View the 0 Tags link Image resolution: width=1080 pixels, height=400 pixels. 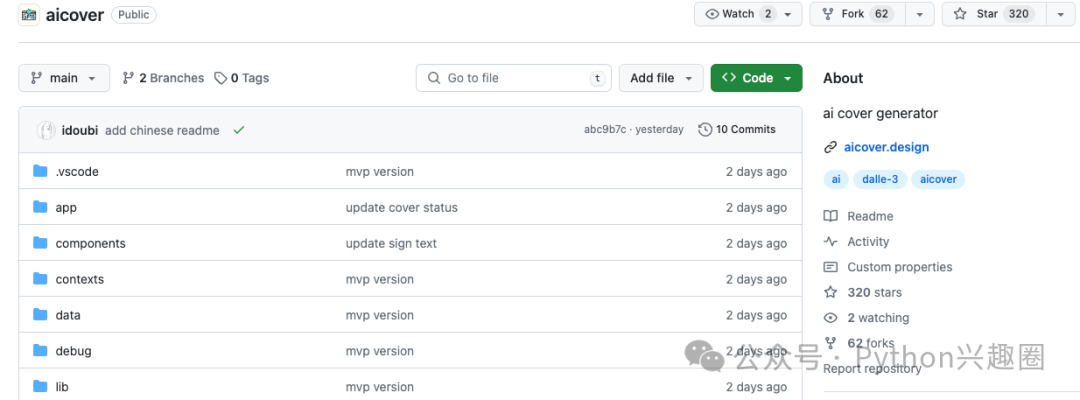pos(242,78)
